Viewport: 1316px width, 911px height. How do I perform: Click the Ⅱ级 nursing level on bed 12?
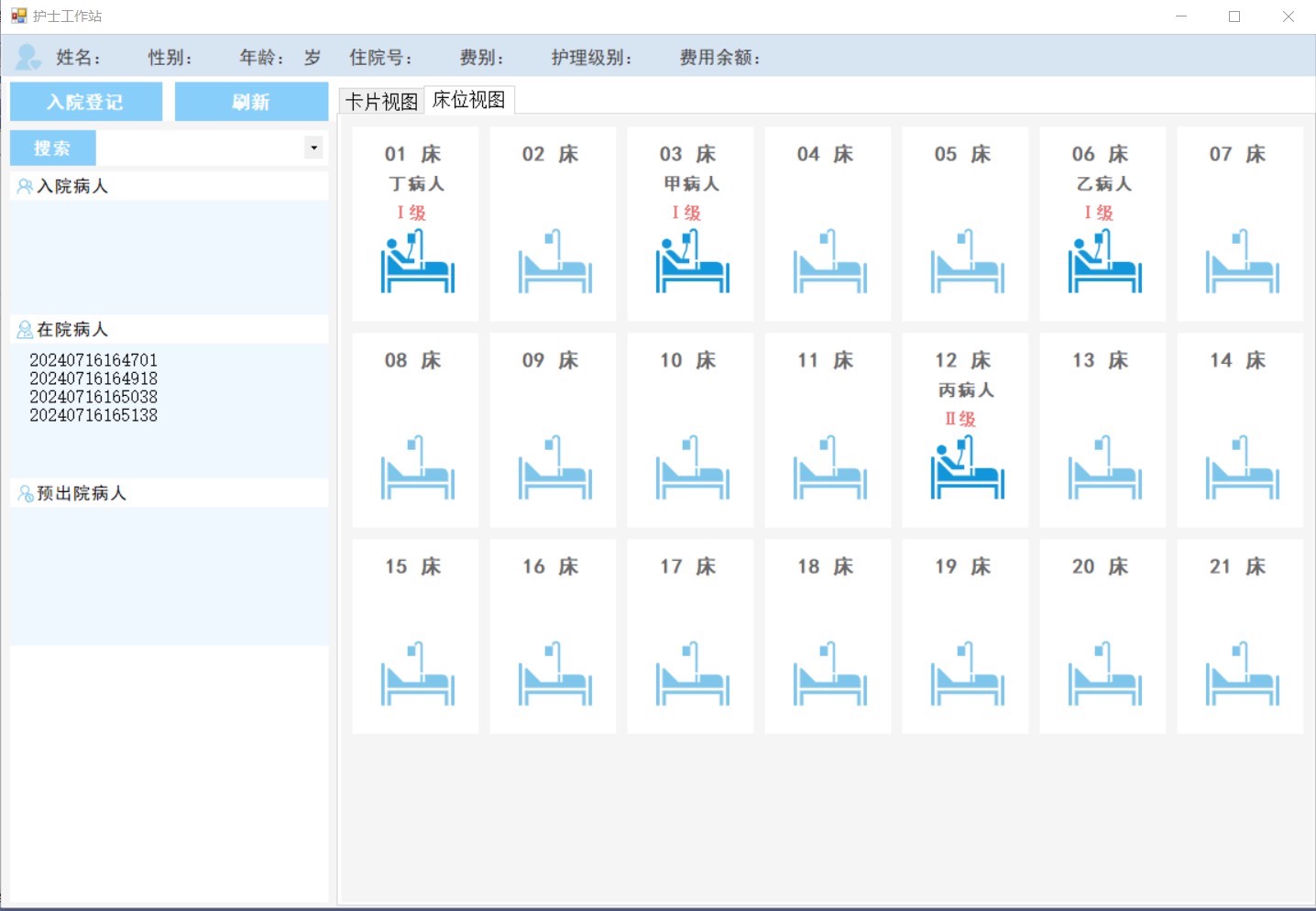point(961,419)
